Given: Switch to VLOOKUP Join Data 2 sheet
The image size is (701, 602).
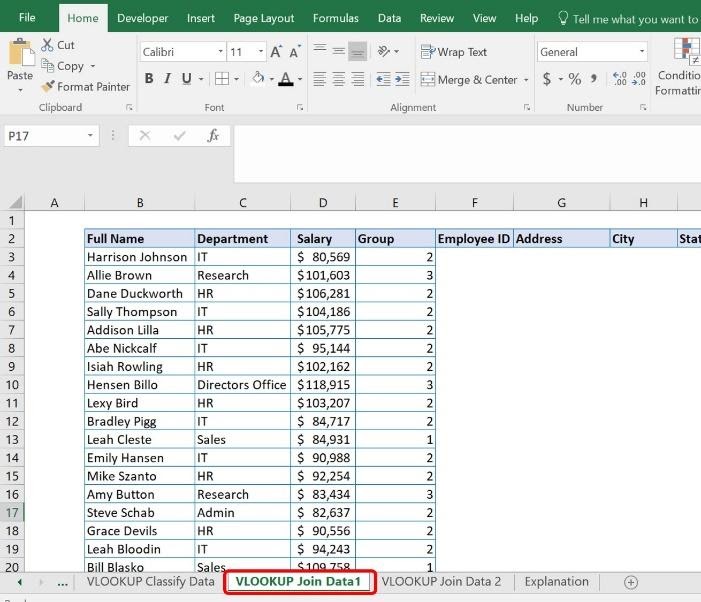Looking at the screenshot, I should (x=441, y=581).
